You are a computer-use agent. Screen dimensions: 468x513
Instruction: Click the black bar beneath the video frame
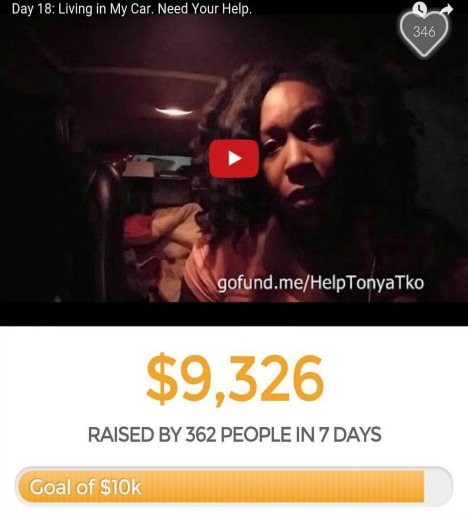234,314
